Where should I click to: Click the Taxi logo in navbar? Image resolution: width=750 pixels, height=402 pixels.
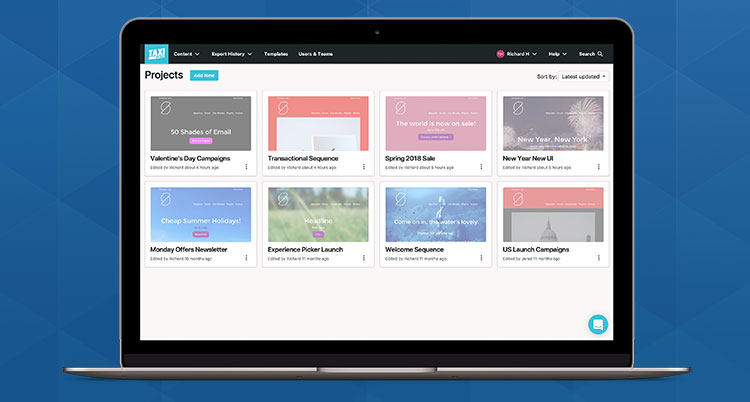tap(155, 54)
